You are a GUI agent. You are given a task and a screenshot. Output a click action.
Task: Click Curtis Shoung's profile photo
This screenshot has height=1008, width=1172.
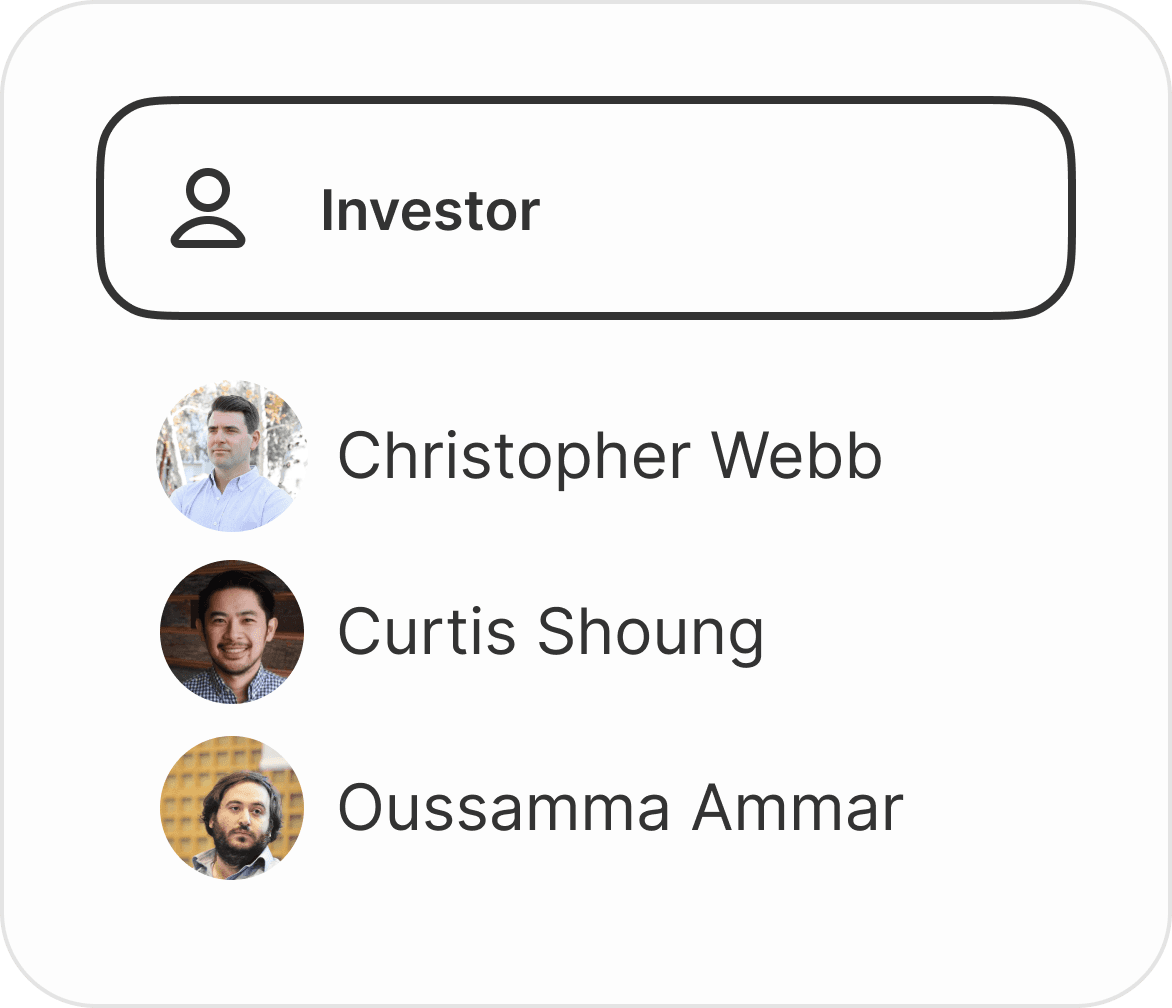231,632
